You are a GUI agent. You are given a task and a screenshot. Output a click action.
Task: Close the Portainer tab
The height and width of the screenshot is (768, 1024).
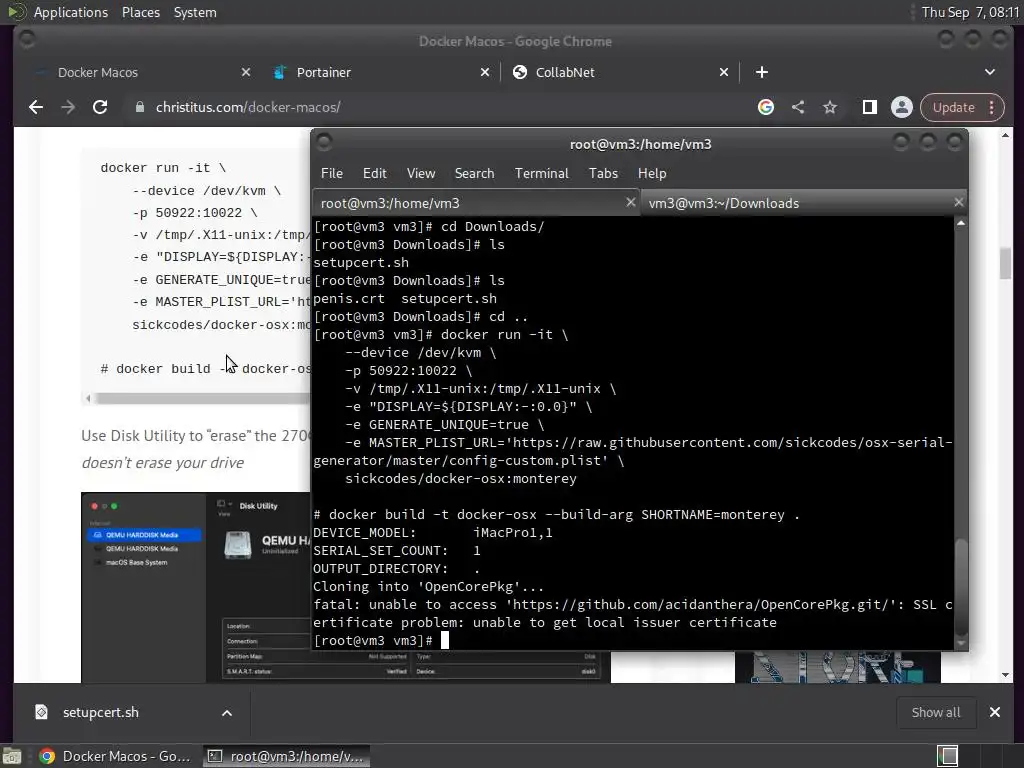pos(485,72)
